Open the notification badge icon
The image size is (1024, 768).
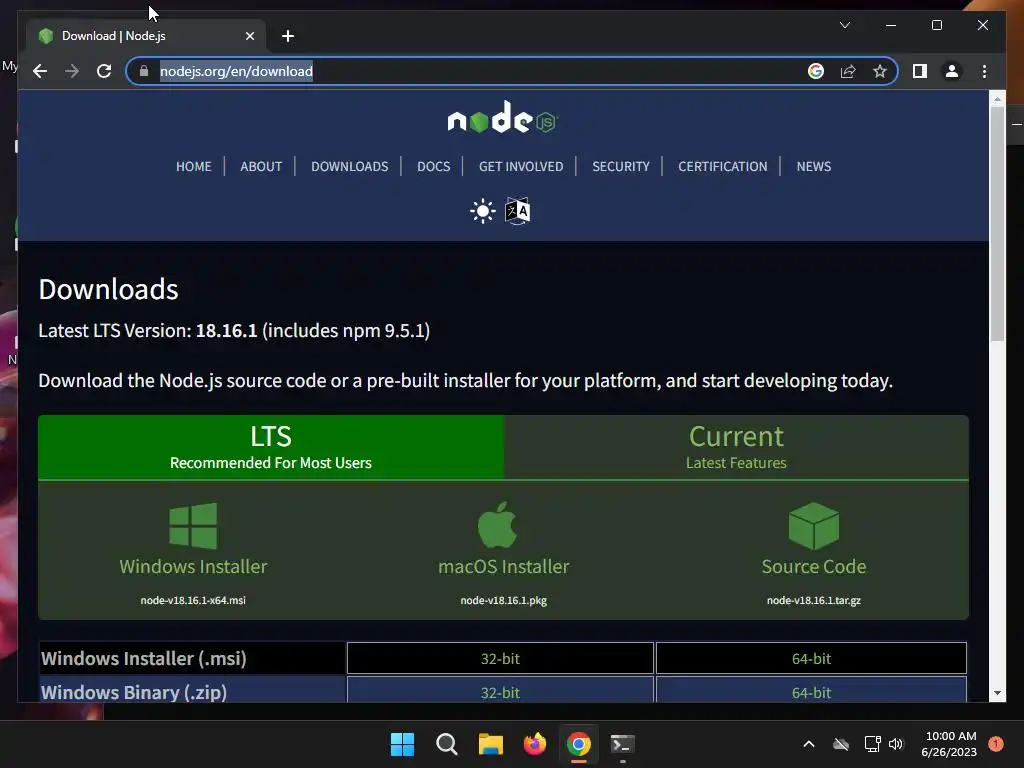(996, 744)
